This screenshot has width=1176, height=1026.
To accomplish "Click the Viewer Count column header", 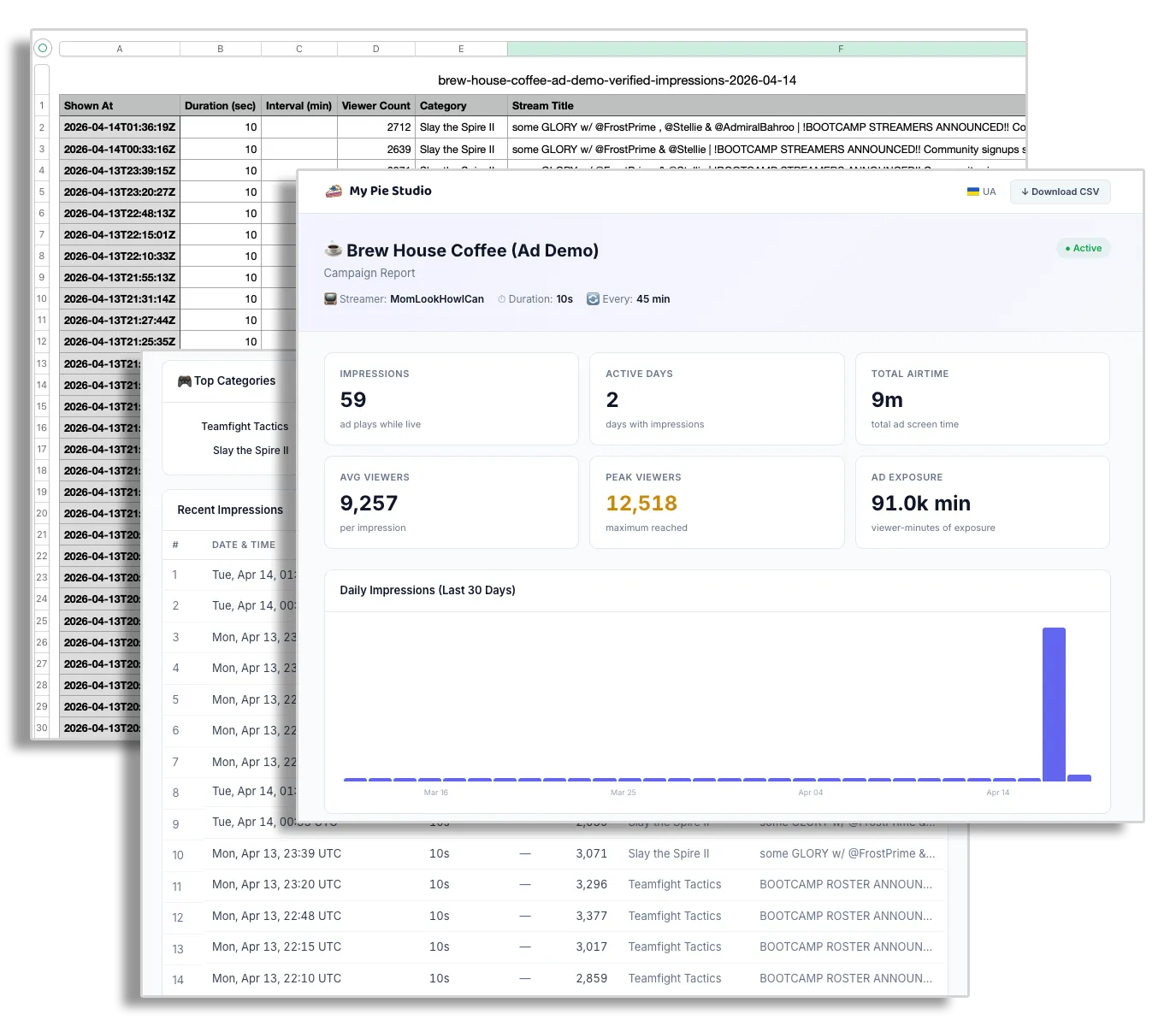I will pos(375,105).
